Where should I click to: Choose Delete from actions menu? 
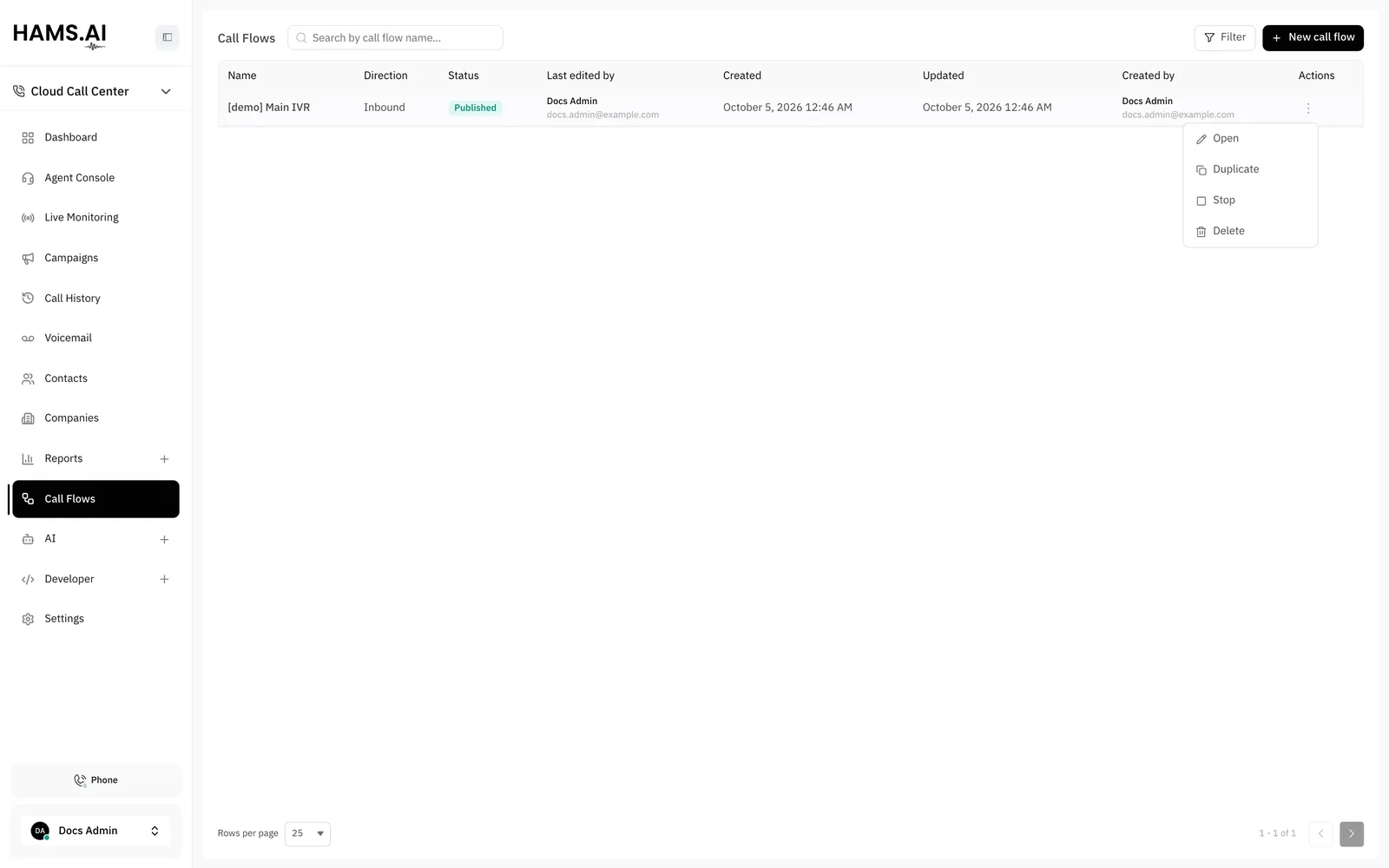[1250, 231]
